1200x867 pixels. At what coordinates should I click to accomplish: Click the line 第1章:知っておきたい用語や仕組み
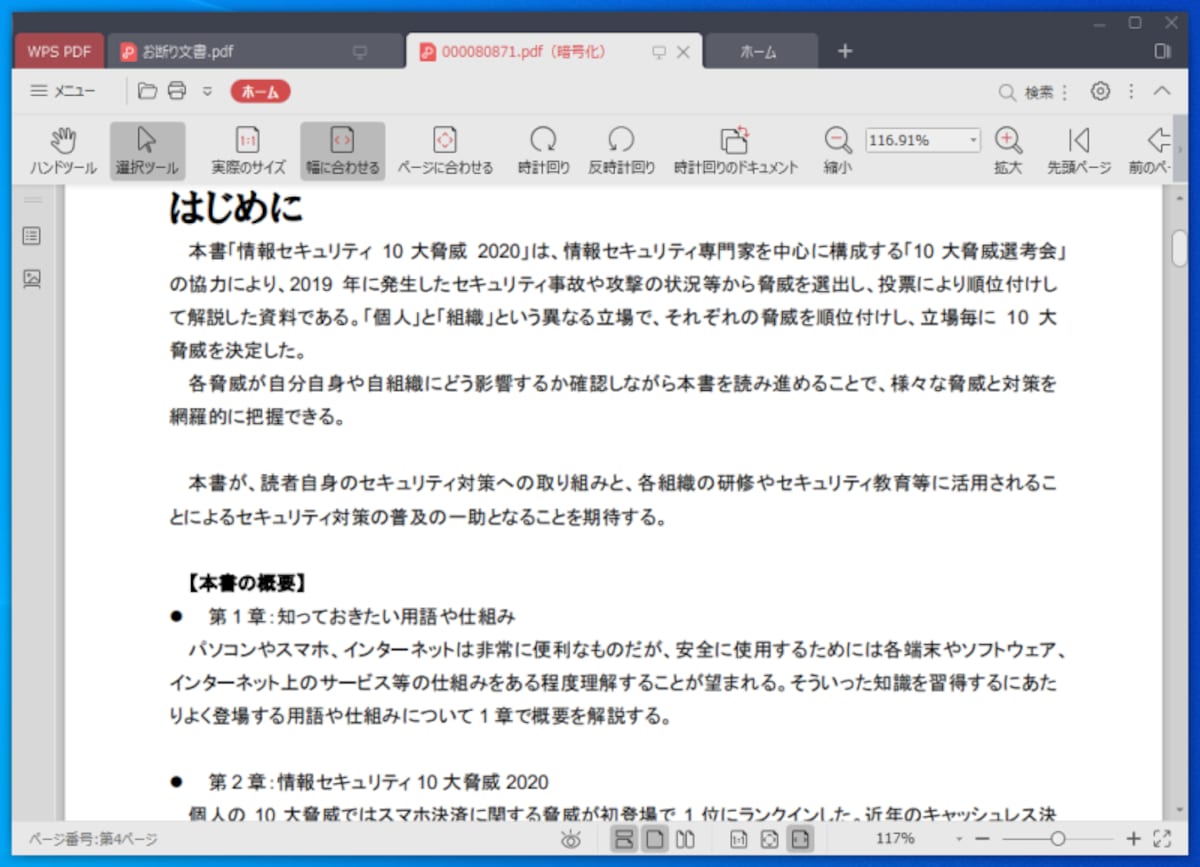(362, 616)
